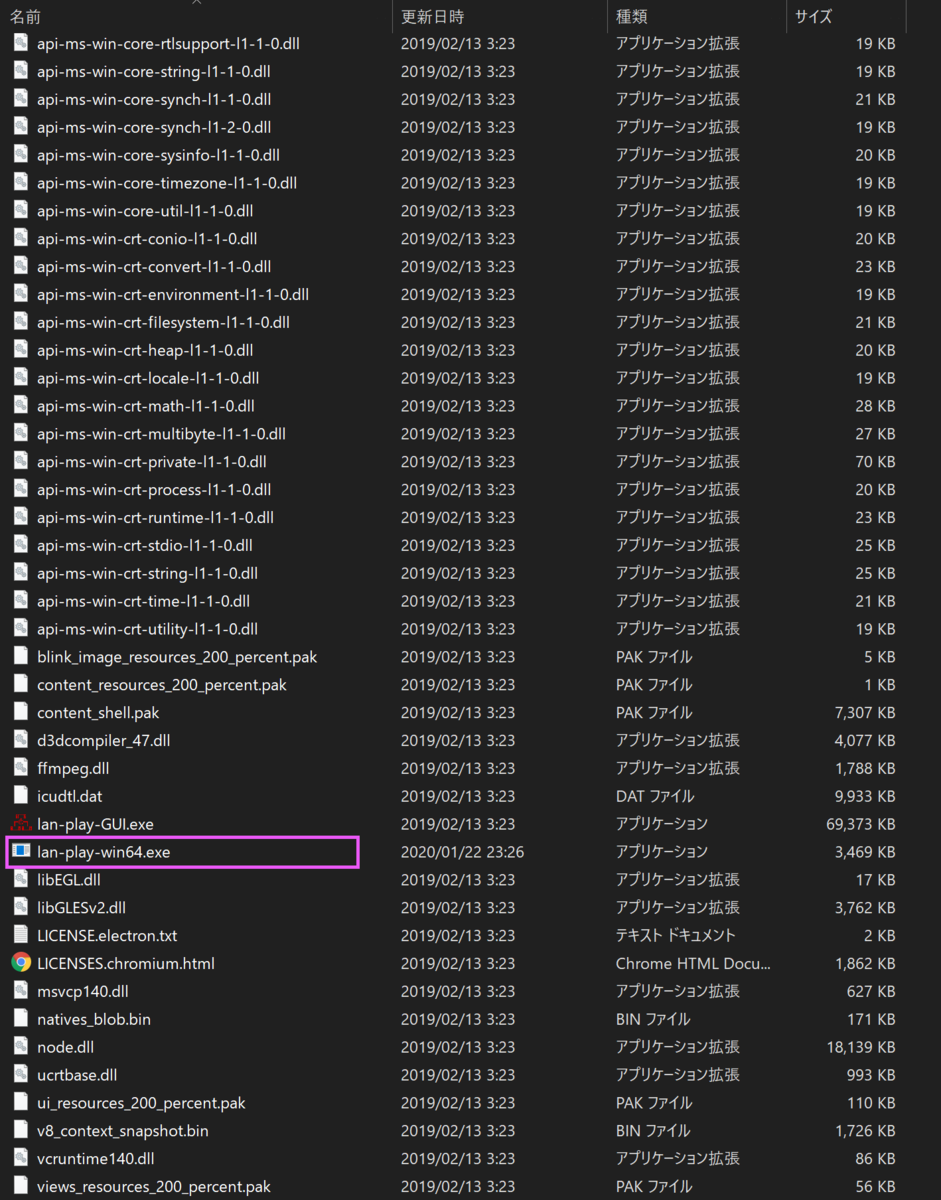941x1200 pixels.
Task: Click the DLL icon of ucrtbase.dll
Action: [x=21, y=1075]
